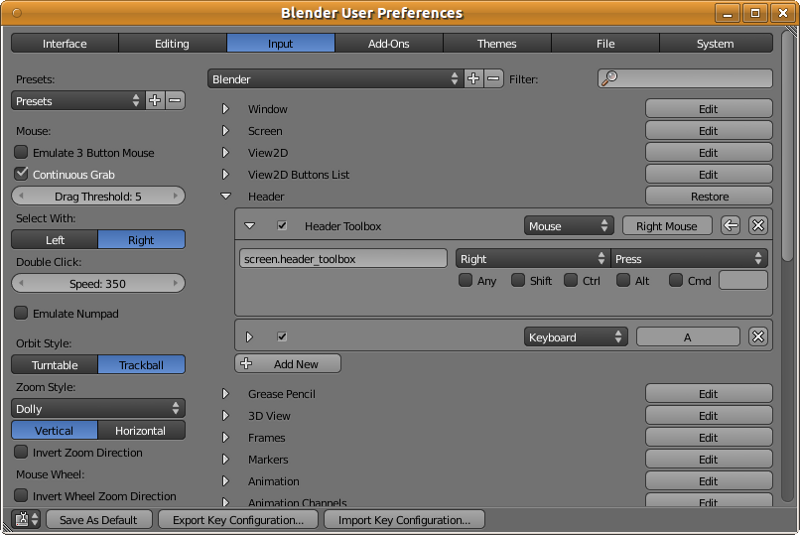The image size is (800, 535).
Task: Enable Emulate Numpad option
Action: click(21, 313)
